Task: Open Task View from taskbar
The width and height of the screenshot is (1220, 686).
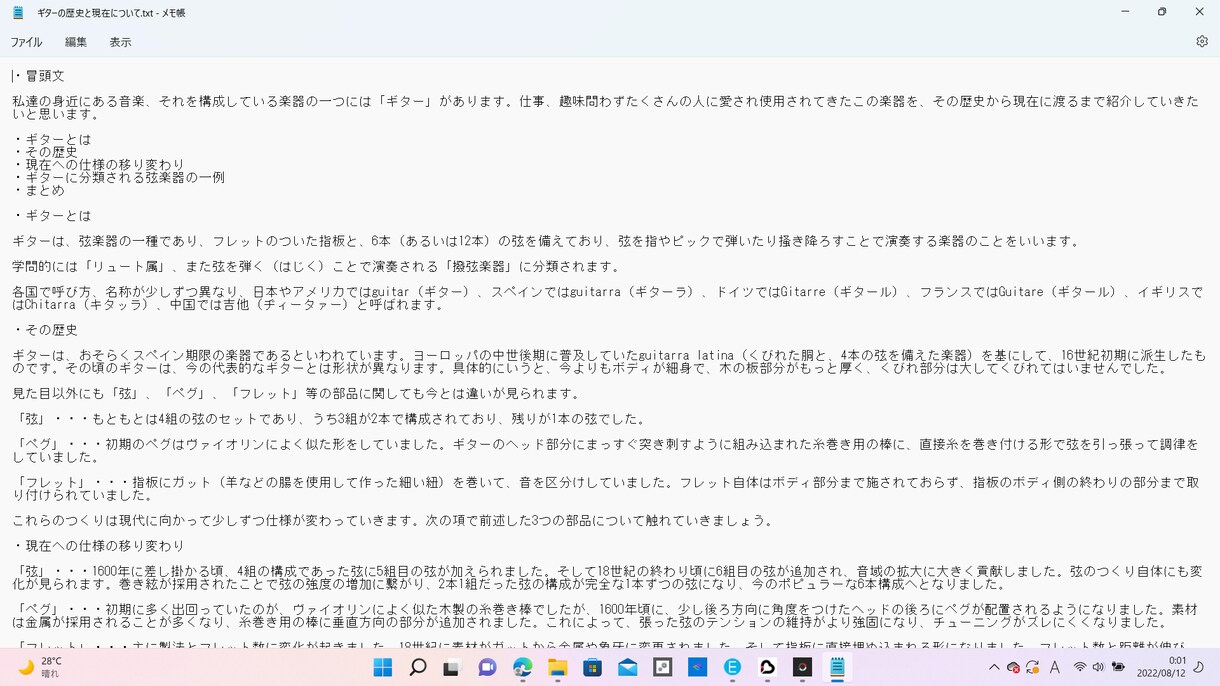Action: click(452, 667)
